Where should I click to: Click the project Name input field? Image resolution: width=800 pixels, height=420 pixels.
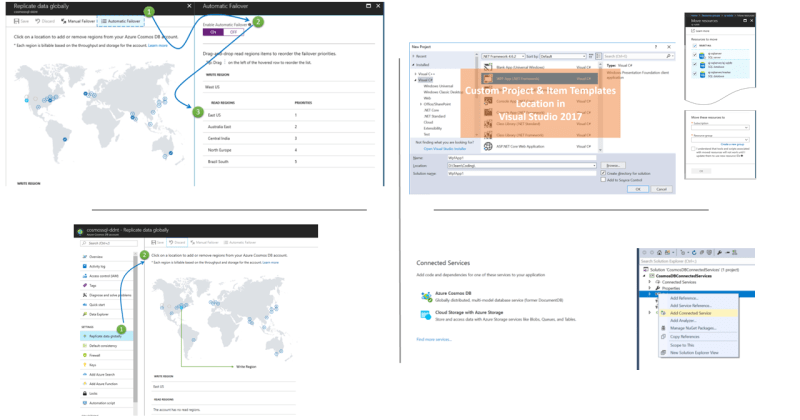click(x=520, y=157)
